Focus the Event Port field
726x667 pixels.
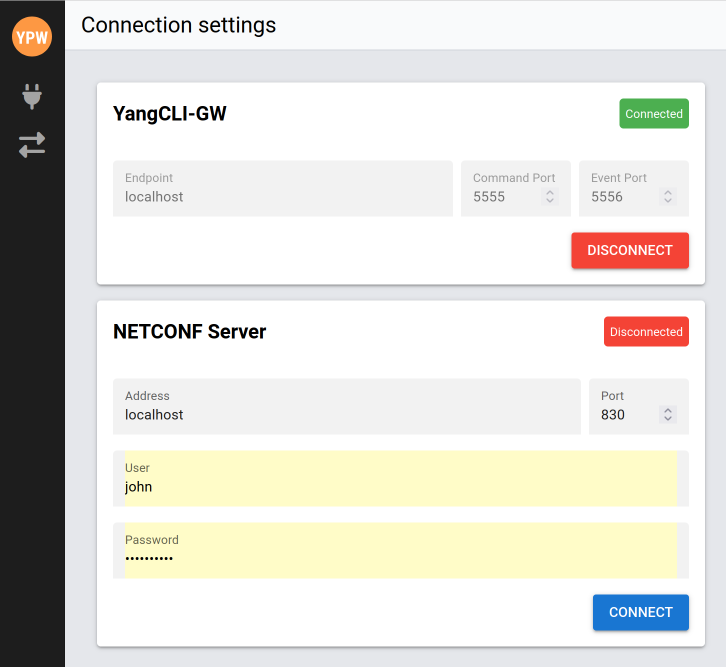point(622,196)
